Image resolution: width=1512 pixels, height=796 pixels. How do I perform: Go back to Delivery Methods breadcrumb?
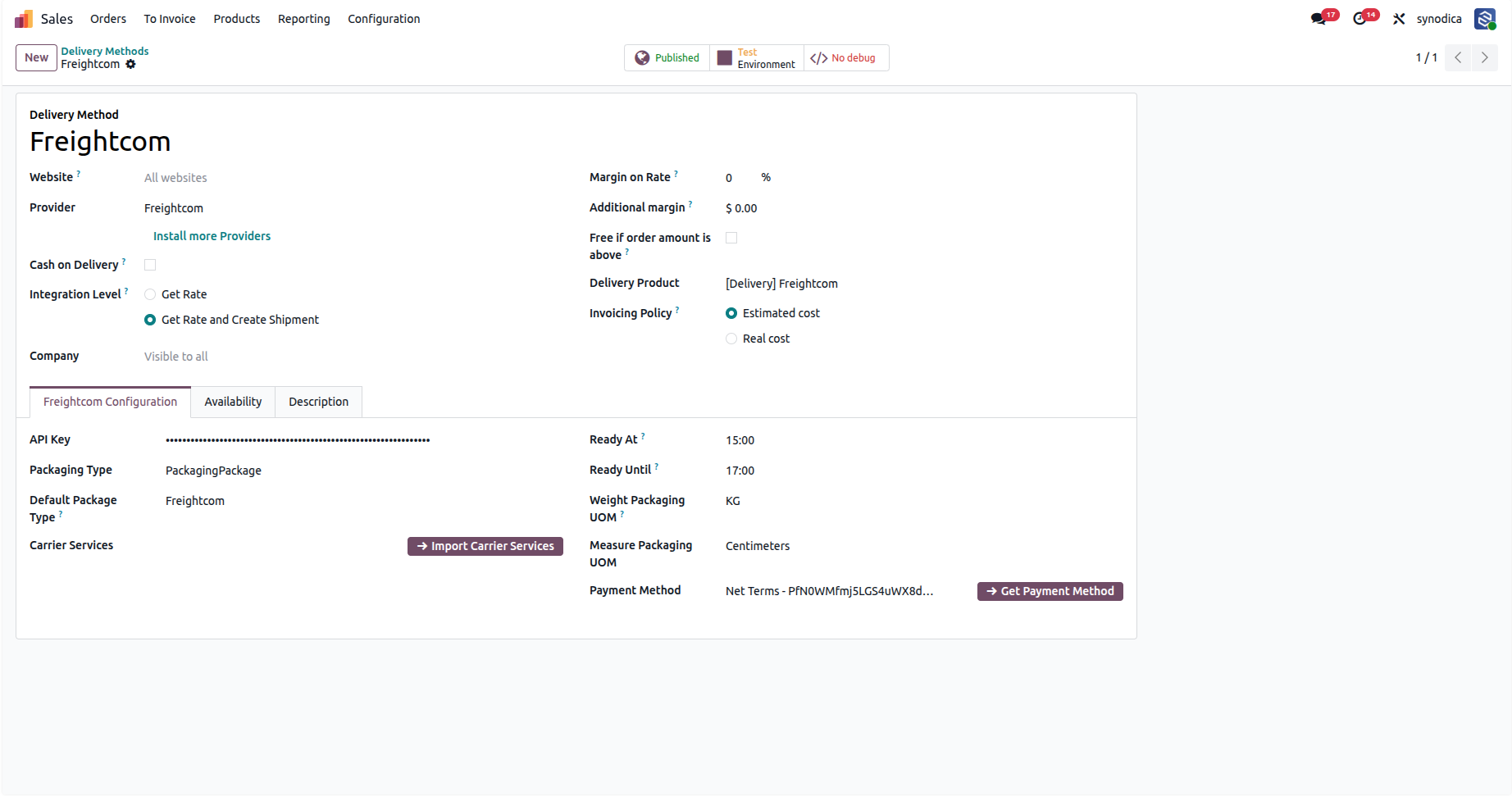click(105, 51)
